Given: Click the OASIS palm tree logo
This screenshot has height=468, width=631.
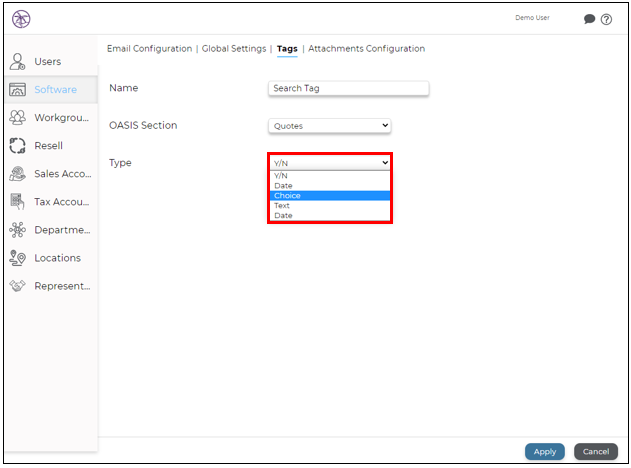Looking at the screenshot, I should pyautogui.click(x=21, y=19).
